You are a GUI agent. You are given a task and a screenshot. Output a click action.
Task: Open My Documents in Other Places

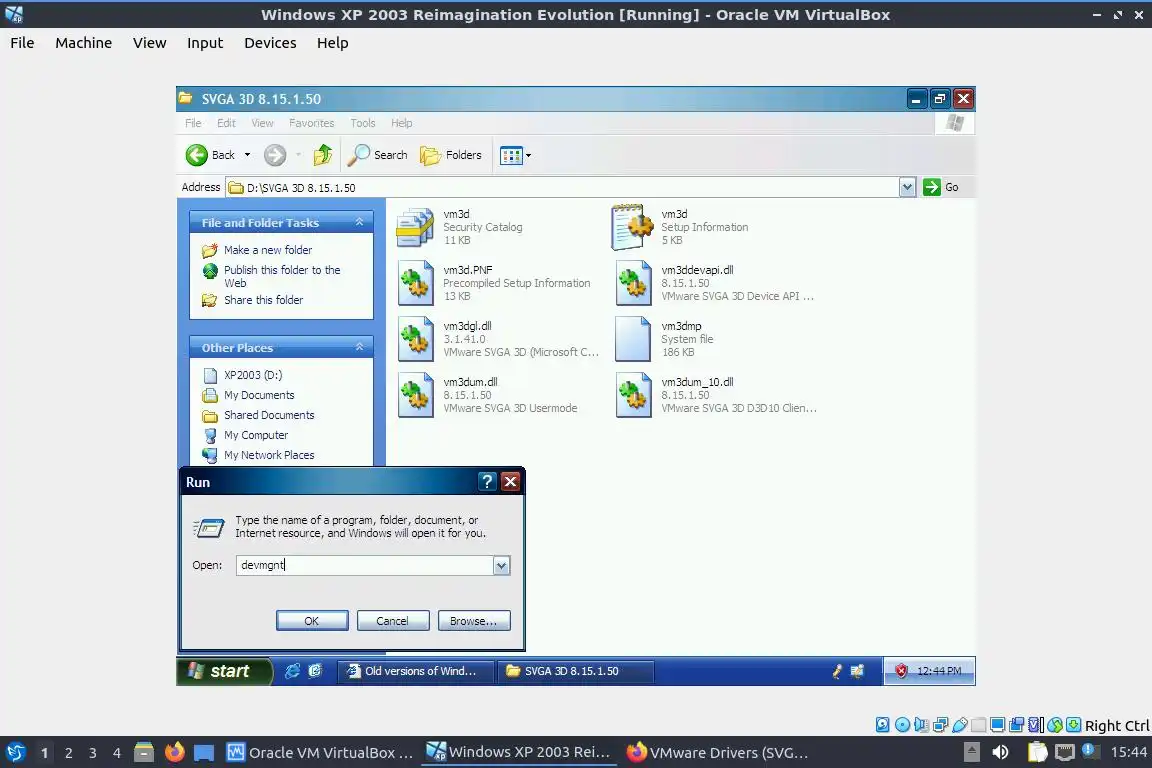259,395
